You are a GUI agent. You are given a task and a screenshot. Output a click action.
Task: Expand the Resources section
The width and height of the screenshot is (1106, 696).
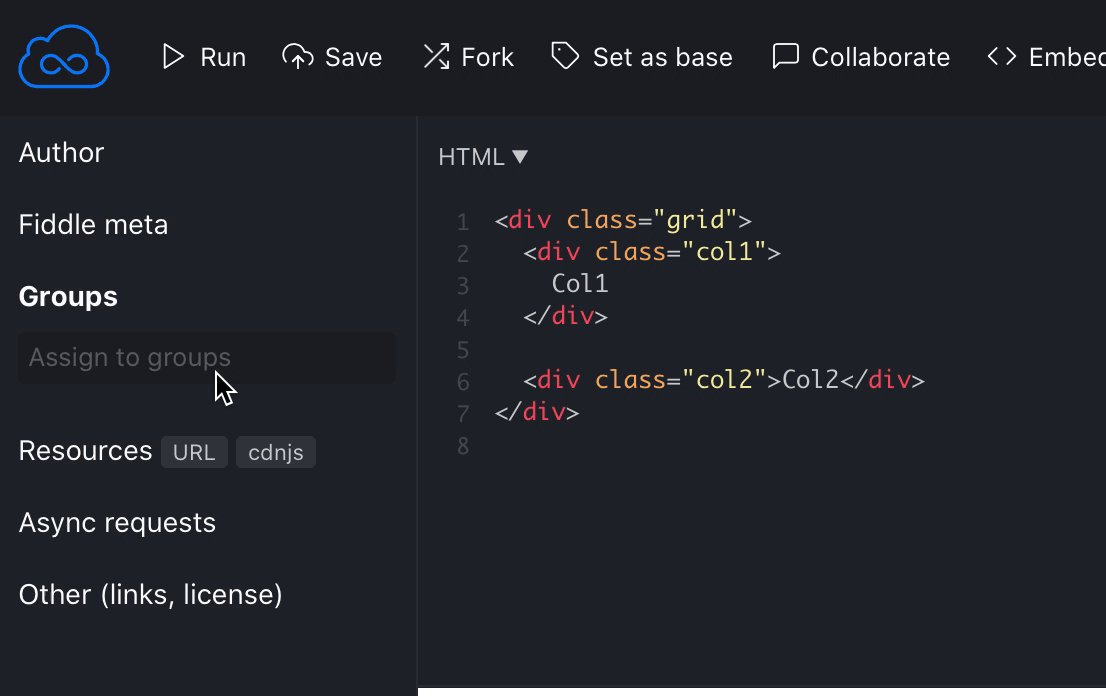click(85, 451)
